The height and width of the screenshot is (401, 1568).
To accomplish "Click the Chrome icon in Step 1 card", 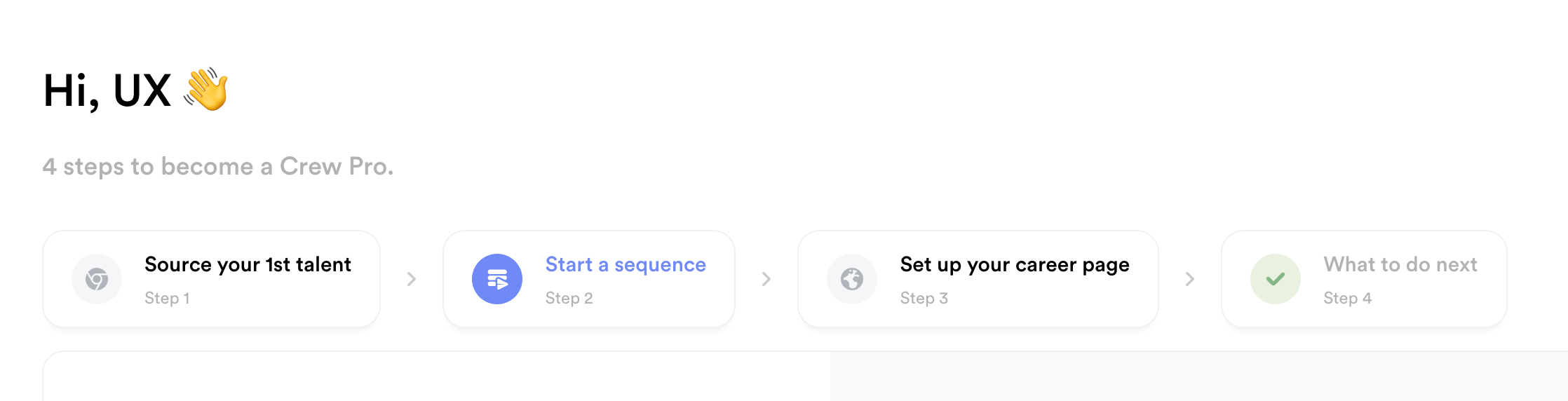I will coord(97,279).
